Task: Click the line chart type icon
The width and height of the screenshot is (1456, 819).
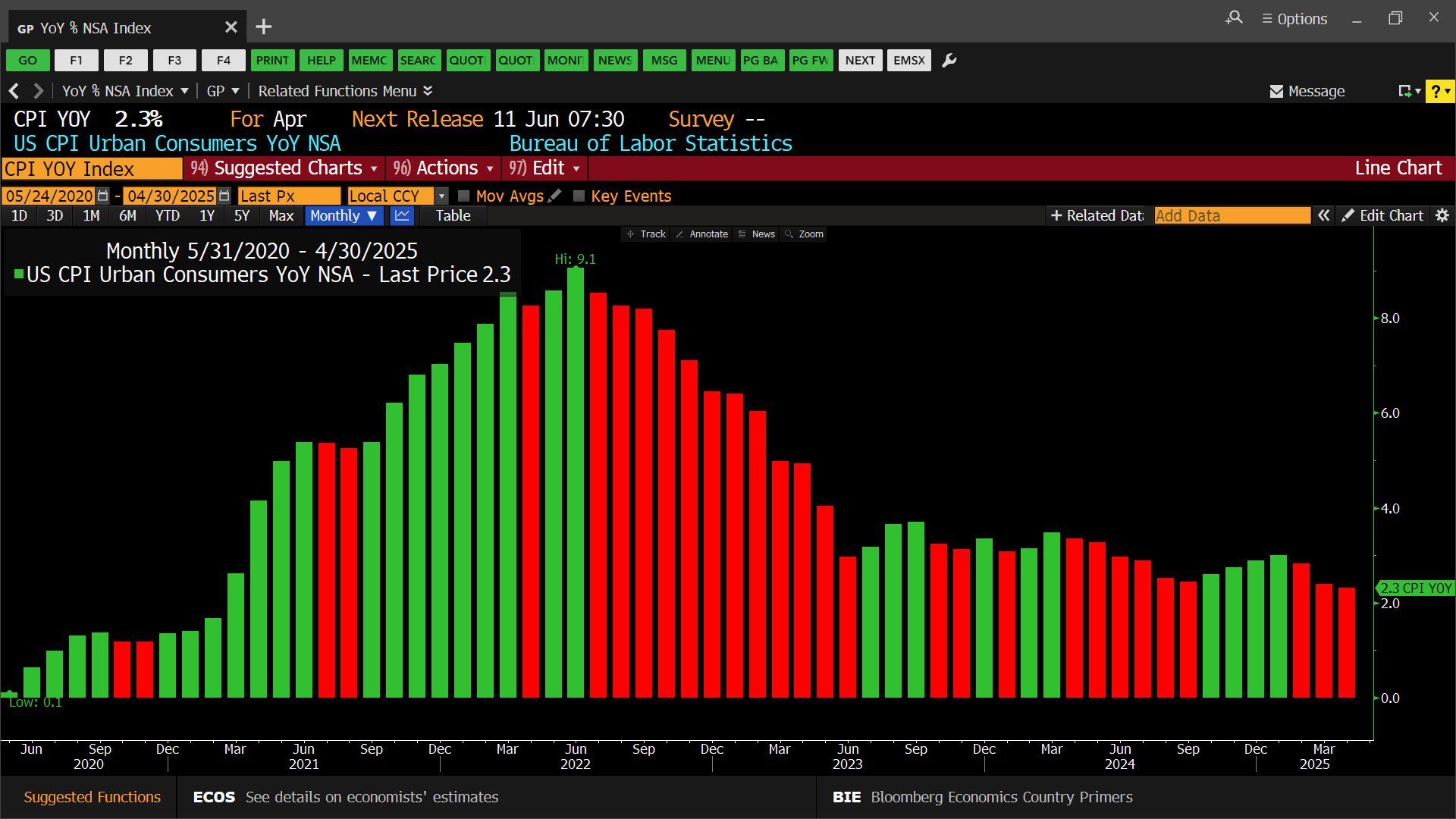Action: [x=402, y=216]
